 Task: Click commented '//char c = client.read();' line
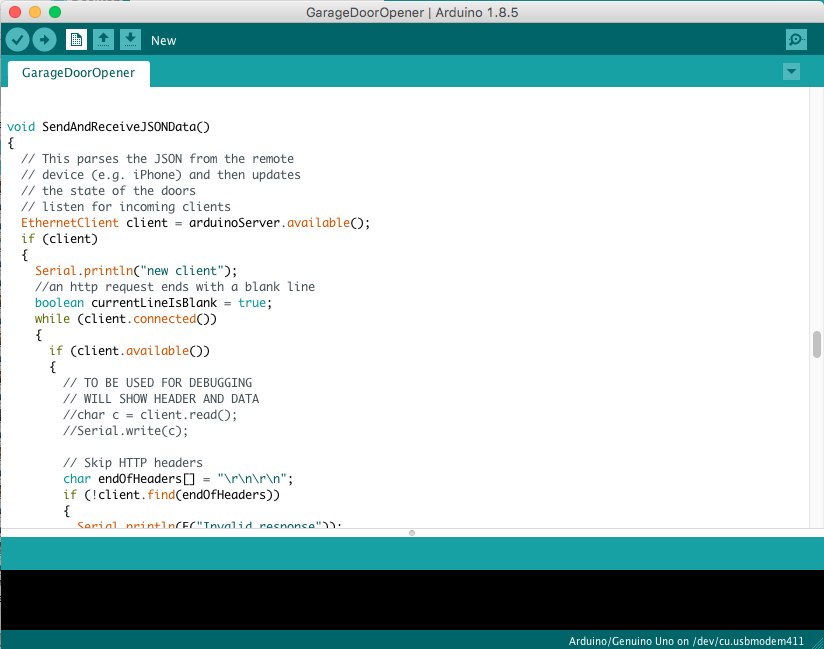point(150,415)
